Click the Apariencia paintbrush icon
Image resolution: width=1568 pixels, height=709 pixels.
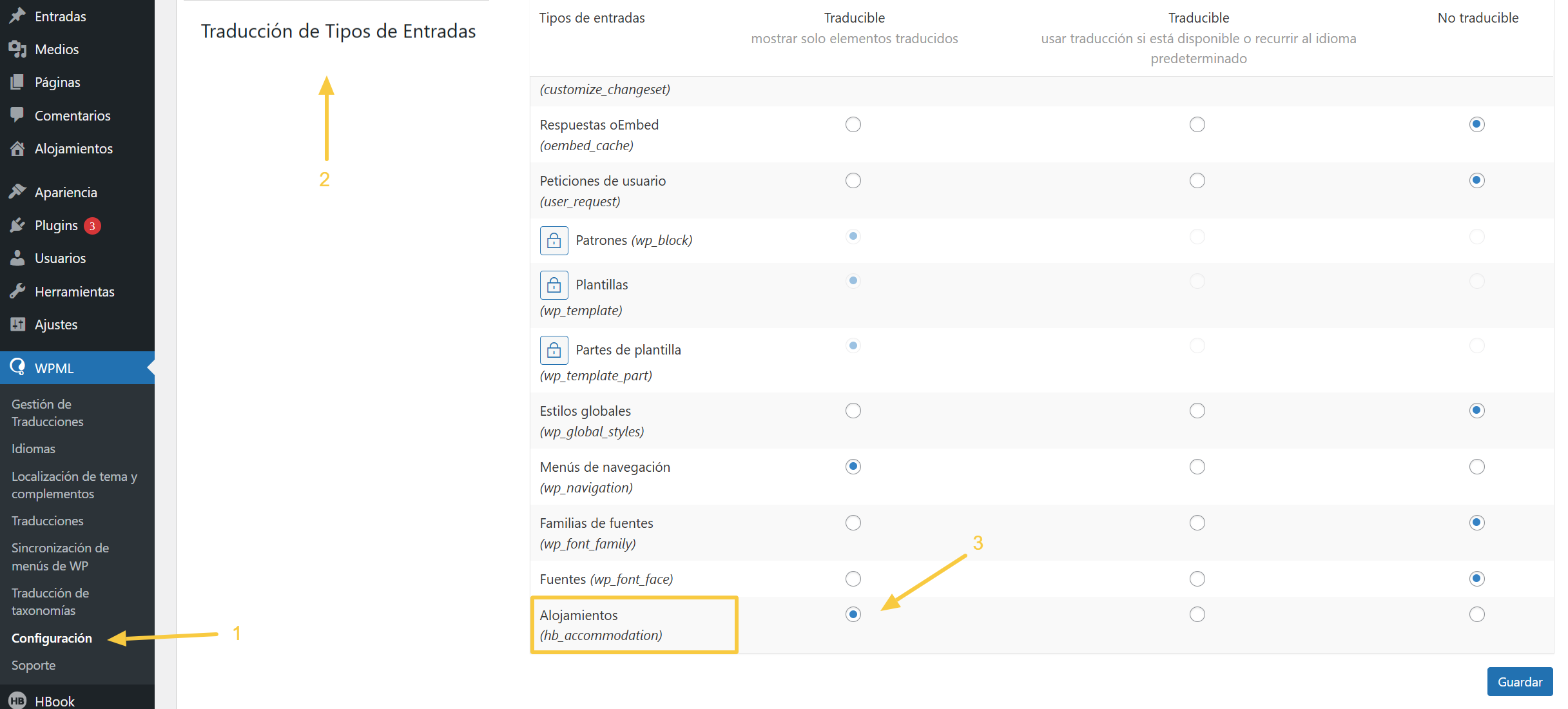(17, 192)
